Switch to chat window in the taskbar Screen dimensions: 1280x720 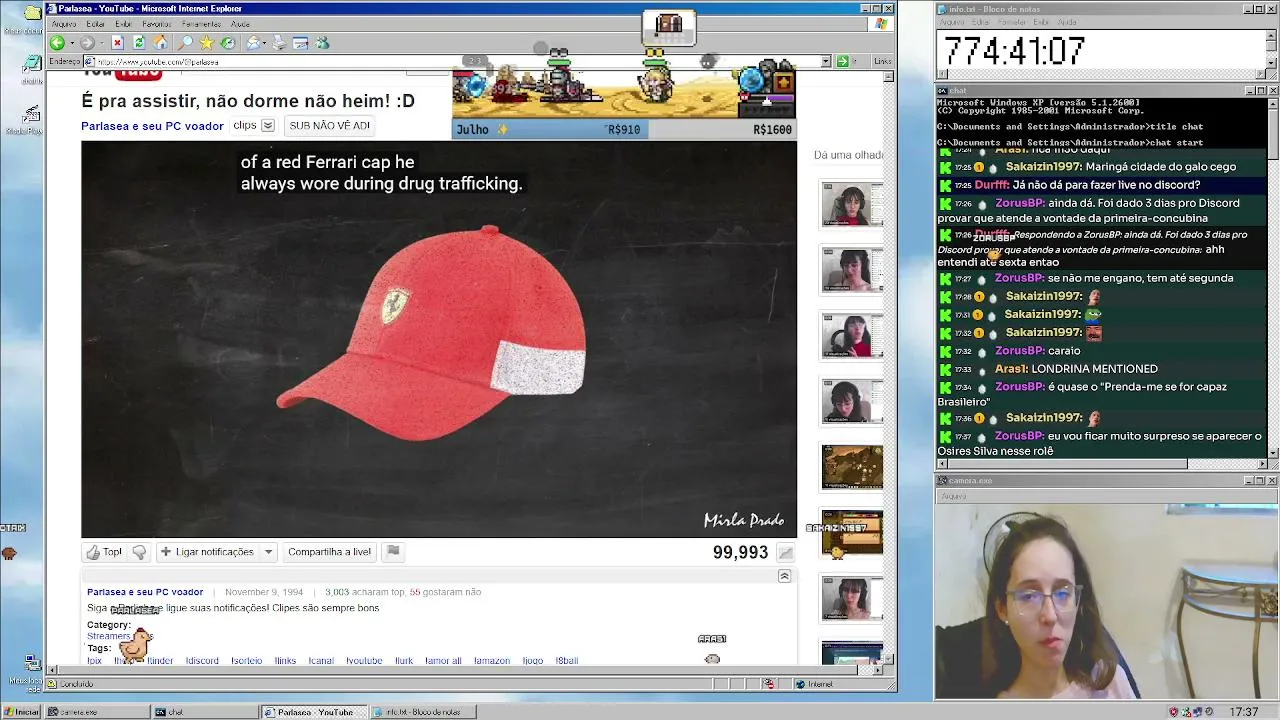pos(205,712)
